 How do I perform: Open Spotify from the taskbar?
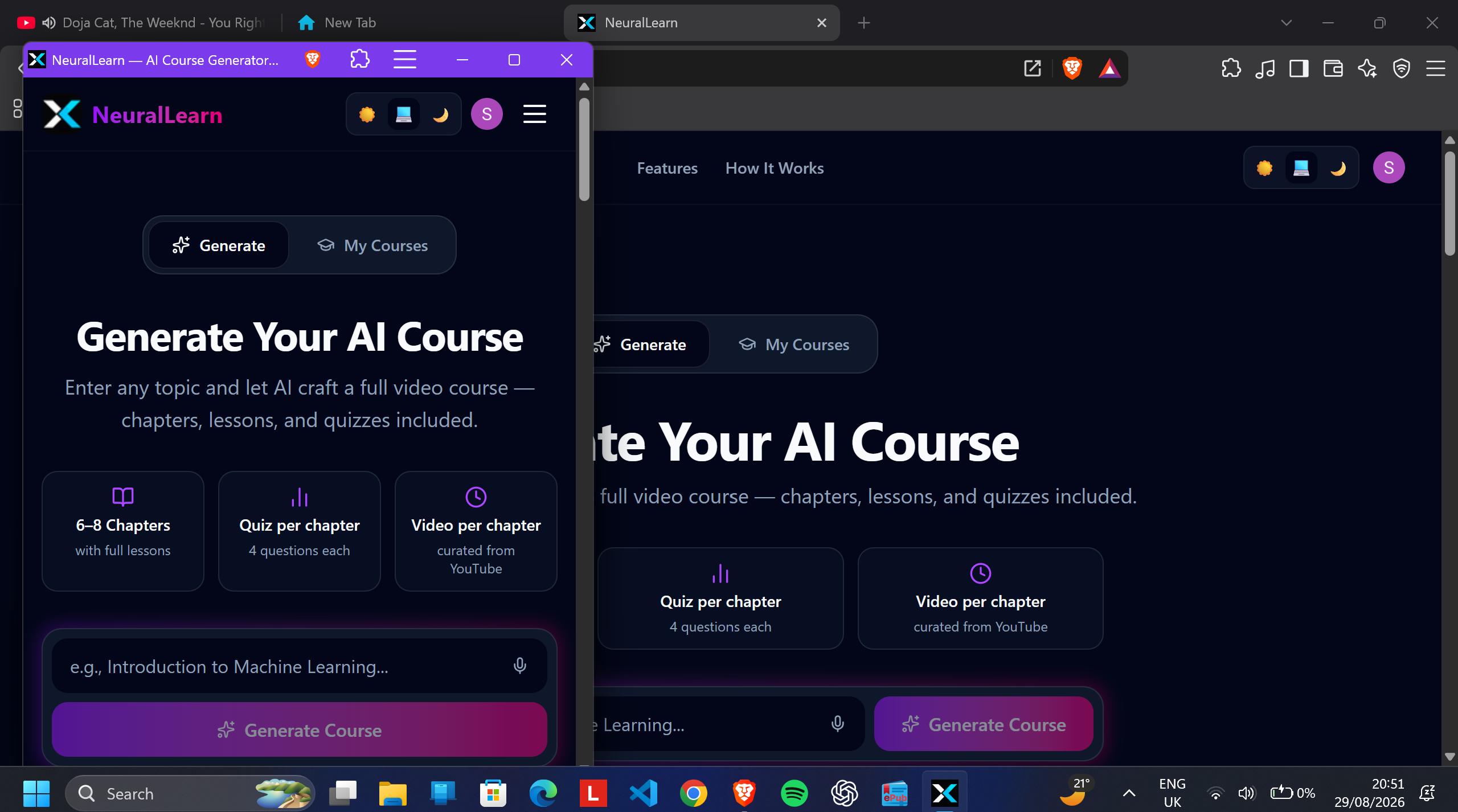(x=794, y=793)
